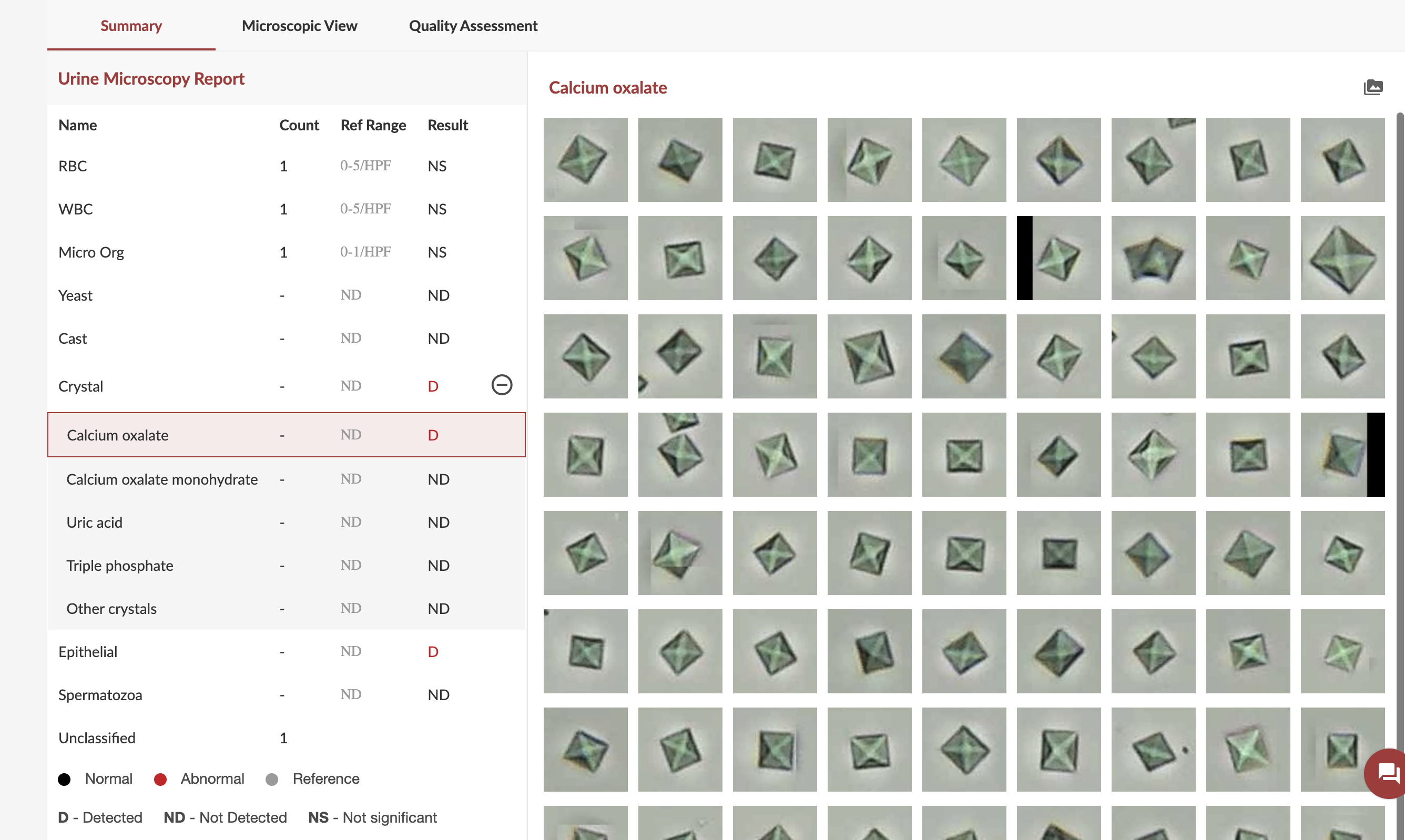Select the Triple phosphate row
The image size is (1405, 840).
tap(287, 565)
